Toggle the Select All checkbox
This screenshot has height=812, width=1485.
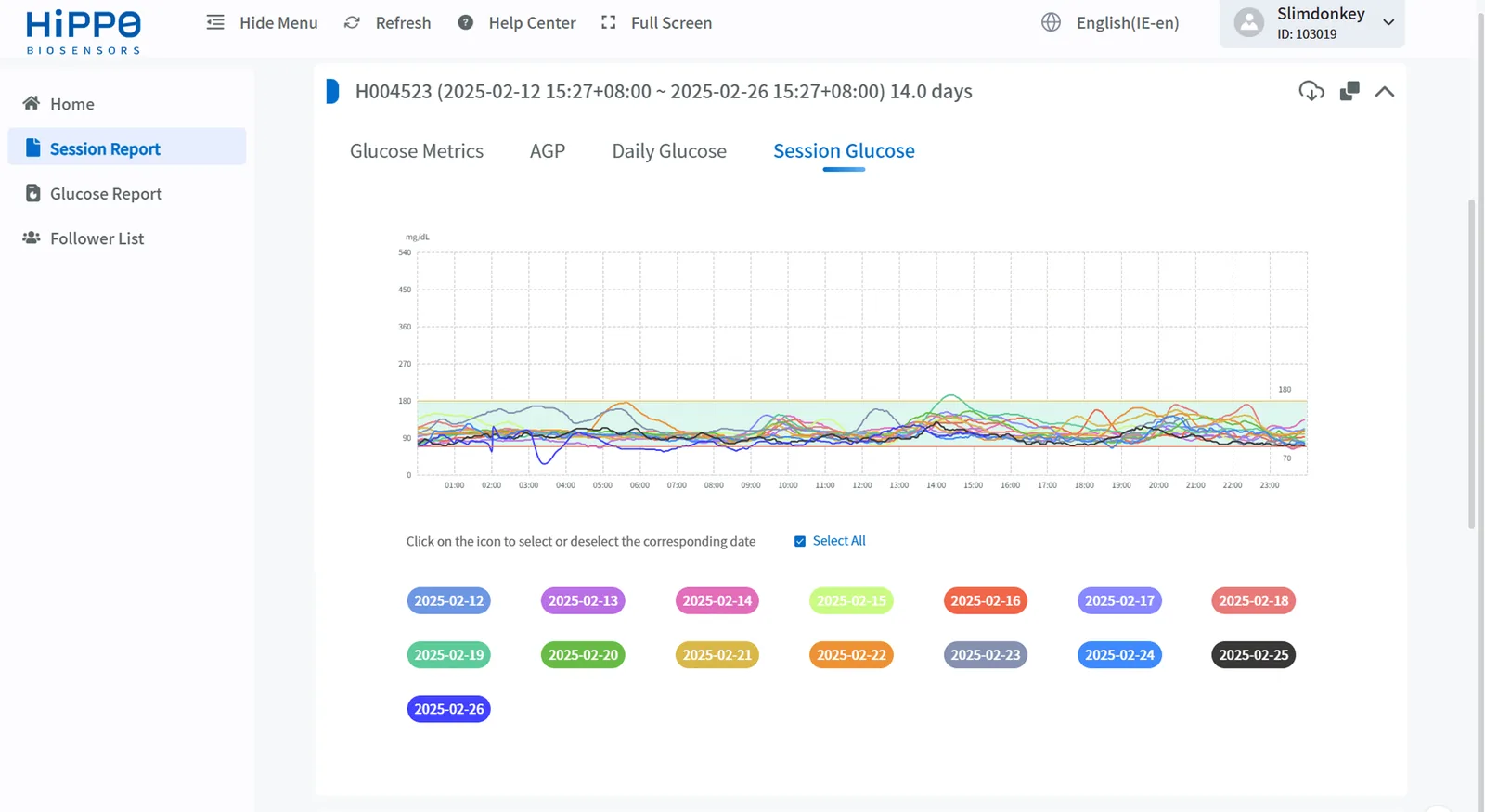(x=800, y=541)
